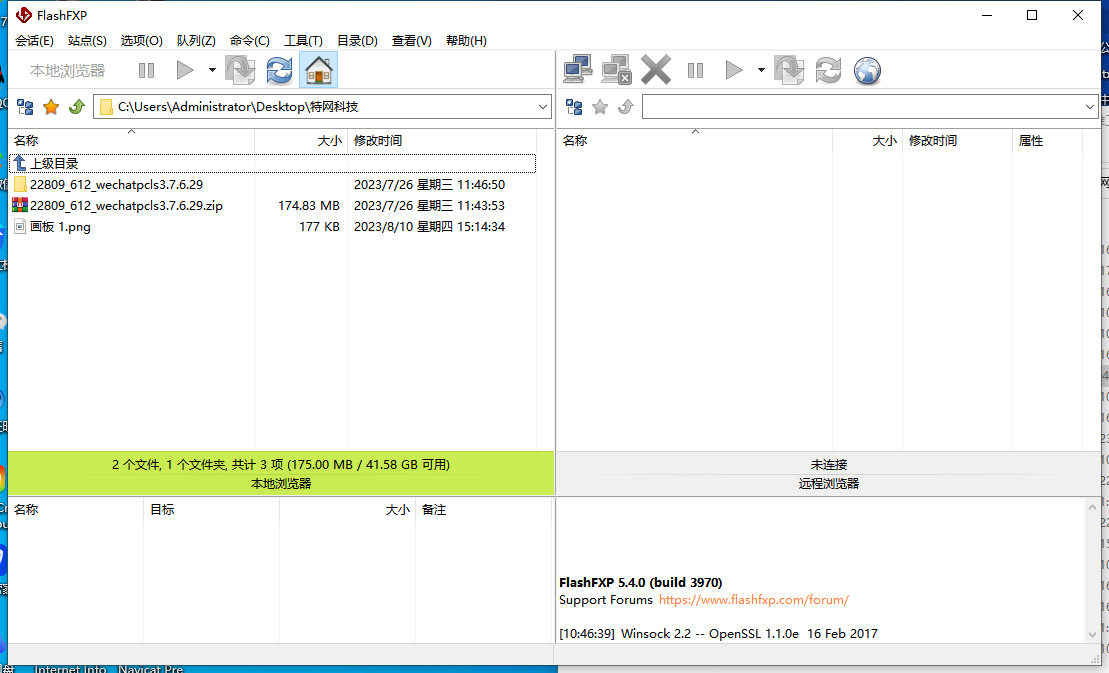
Task: Open the 帮助(H) menu
Action: (x=466, y=41)
